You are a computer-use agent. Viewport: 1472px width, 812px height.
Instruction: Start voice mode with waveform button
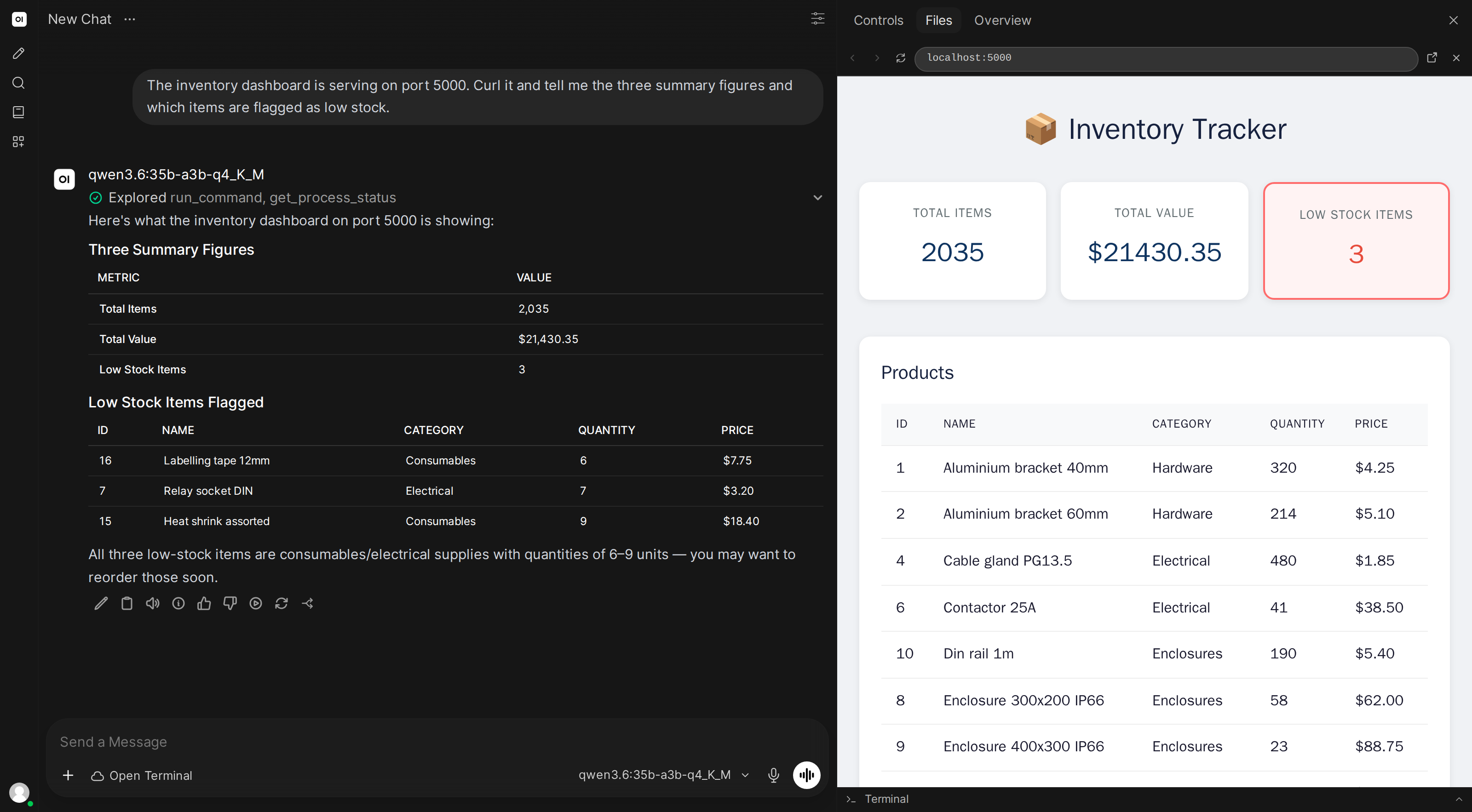[x=806, y=775]
